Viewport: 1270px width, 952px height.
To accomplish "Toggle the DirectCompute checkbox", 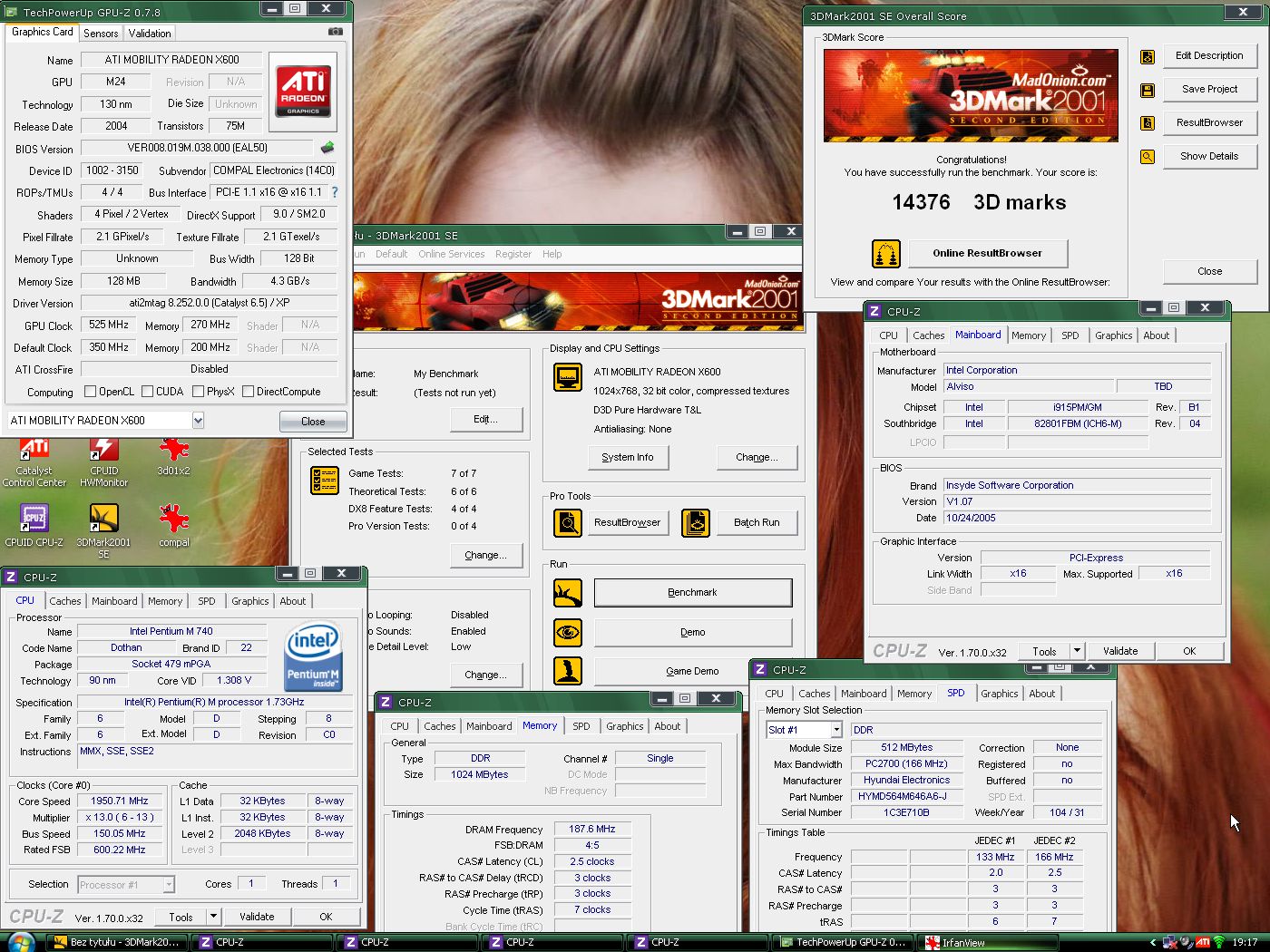I will [248, 392].
